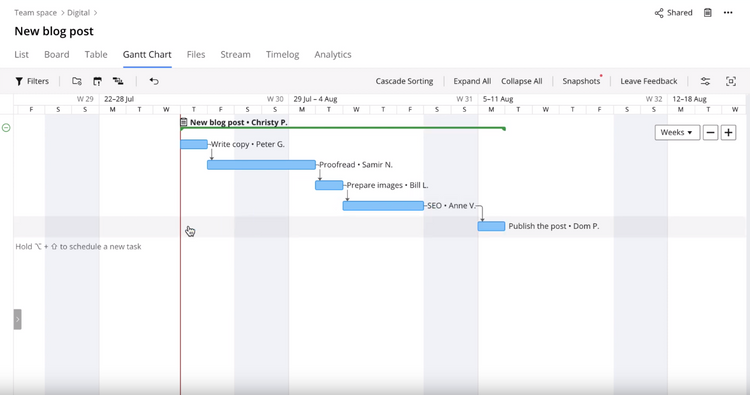This screenshot has height=395, width=750.
Task: Collapse the New blog post project row
Action: 6,128
